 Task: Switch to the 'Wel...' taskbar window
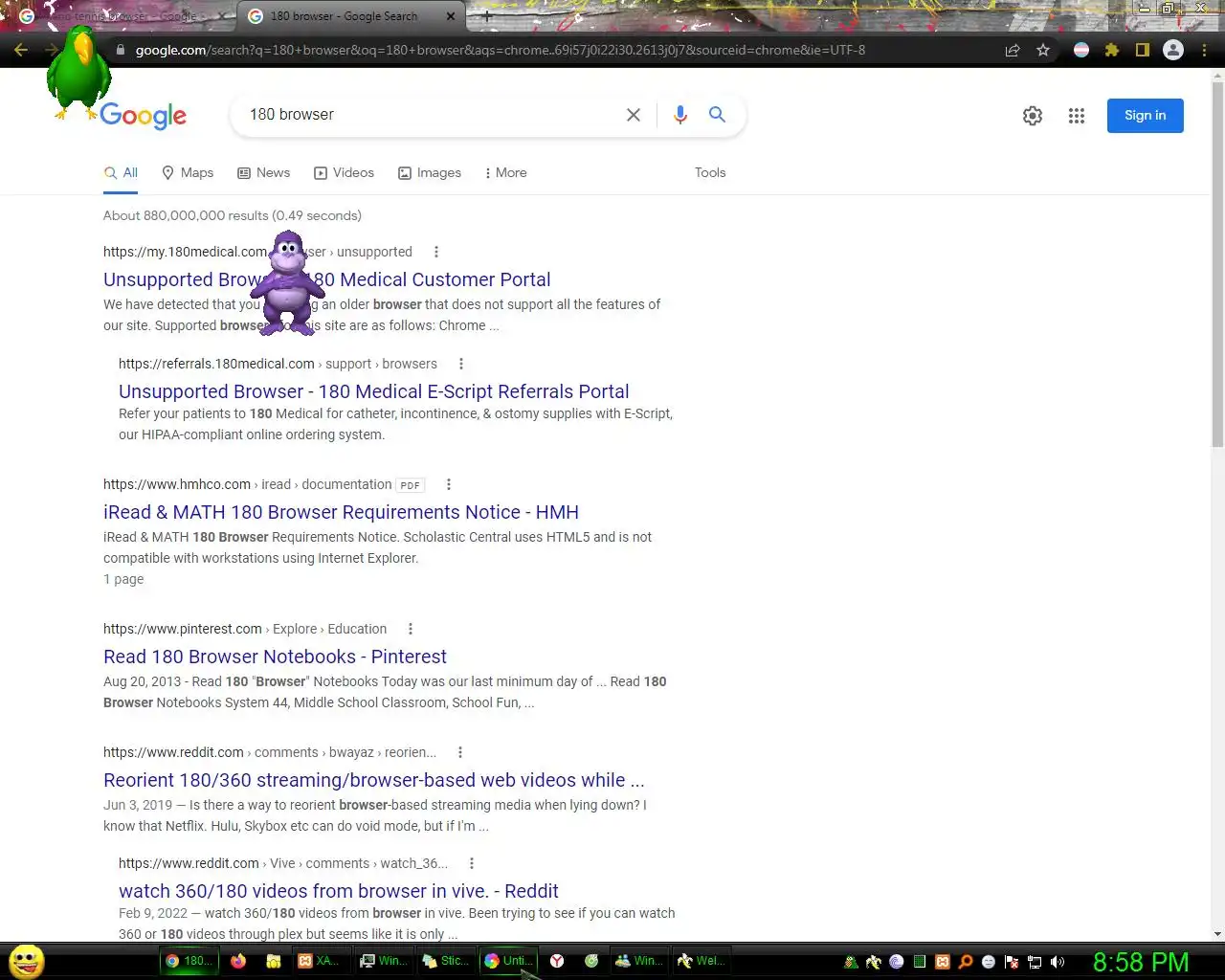point(702,961)
